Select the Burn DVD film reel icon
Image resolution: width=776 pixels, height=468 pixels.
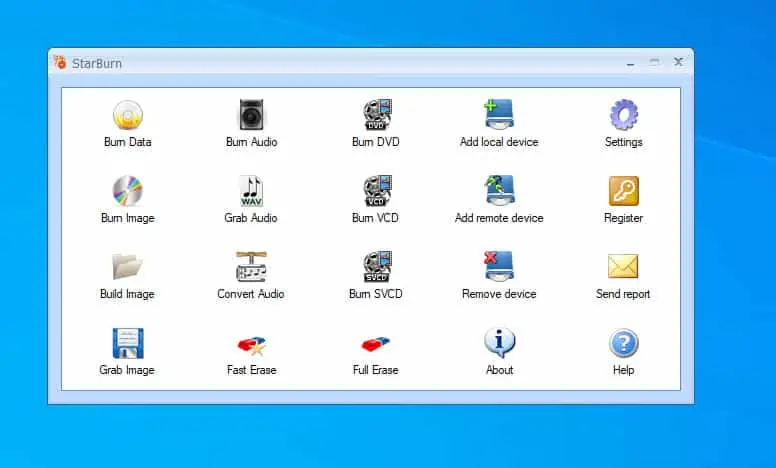[377, 115]
